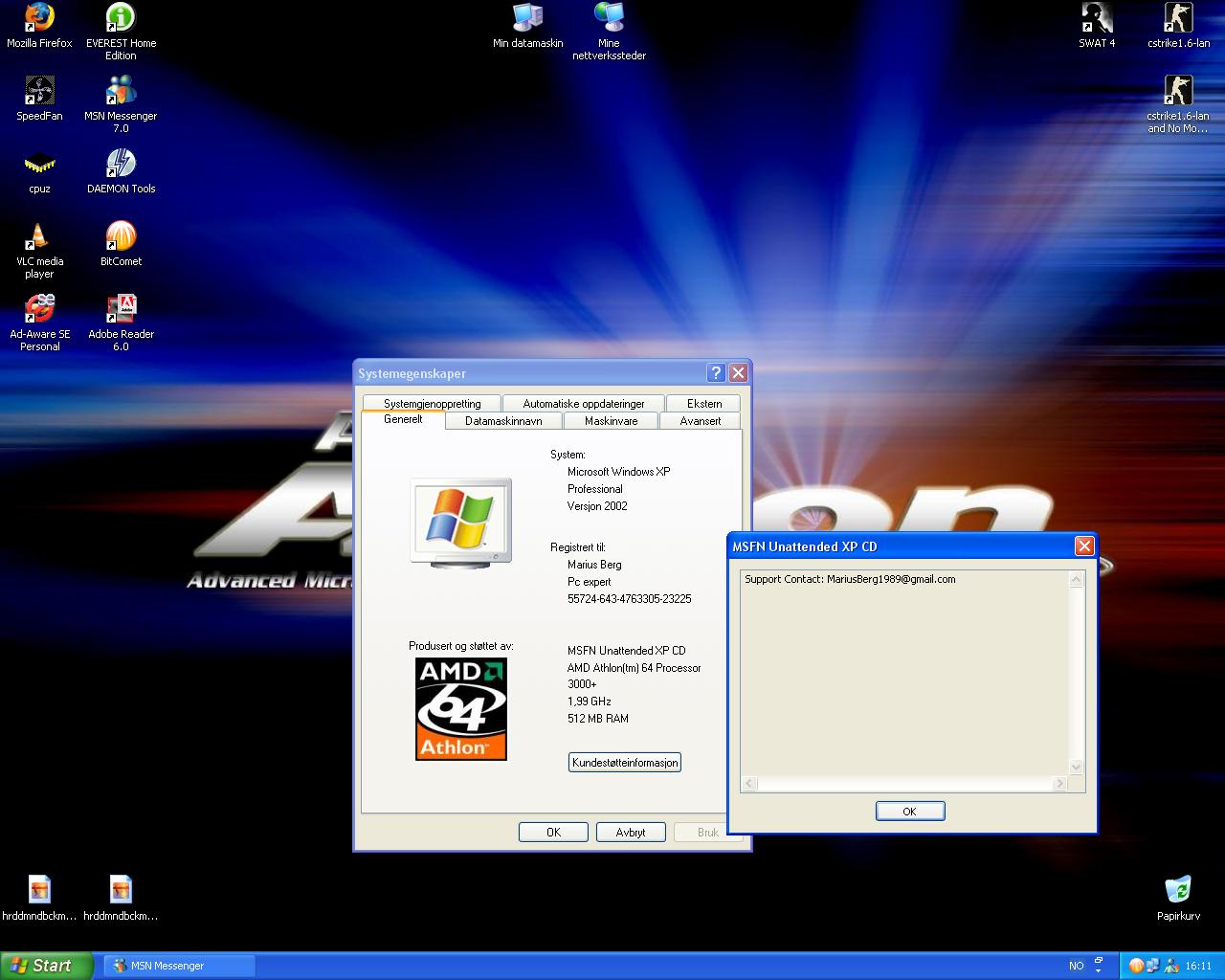
Task: Click the 'Marius Berg' registered name
Action: pos(594,565)
